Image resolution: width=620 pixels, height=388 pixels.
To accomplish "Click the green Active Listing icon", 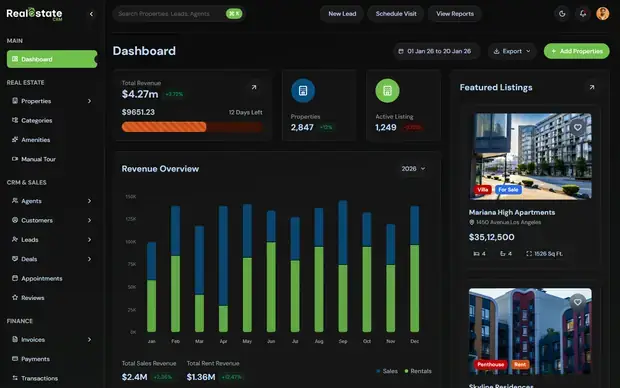I will point(387,91).
